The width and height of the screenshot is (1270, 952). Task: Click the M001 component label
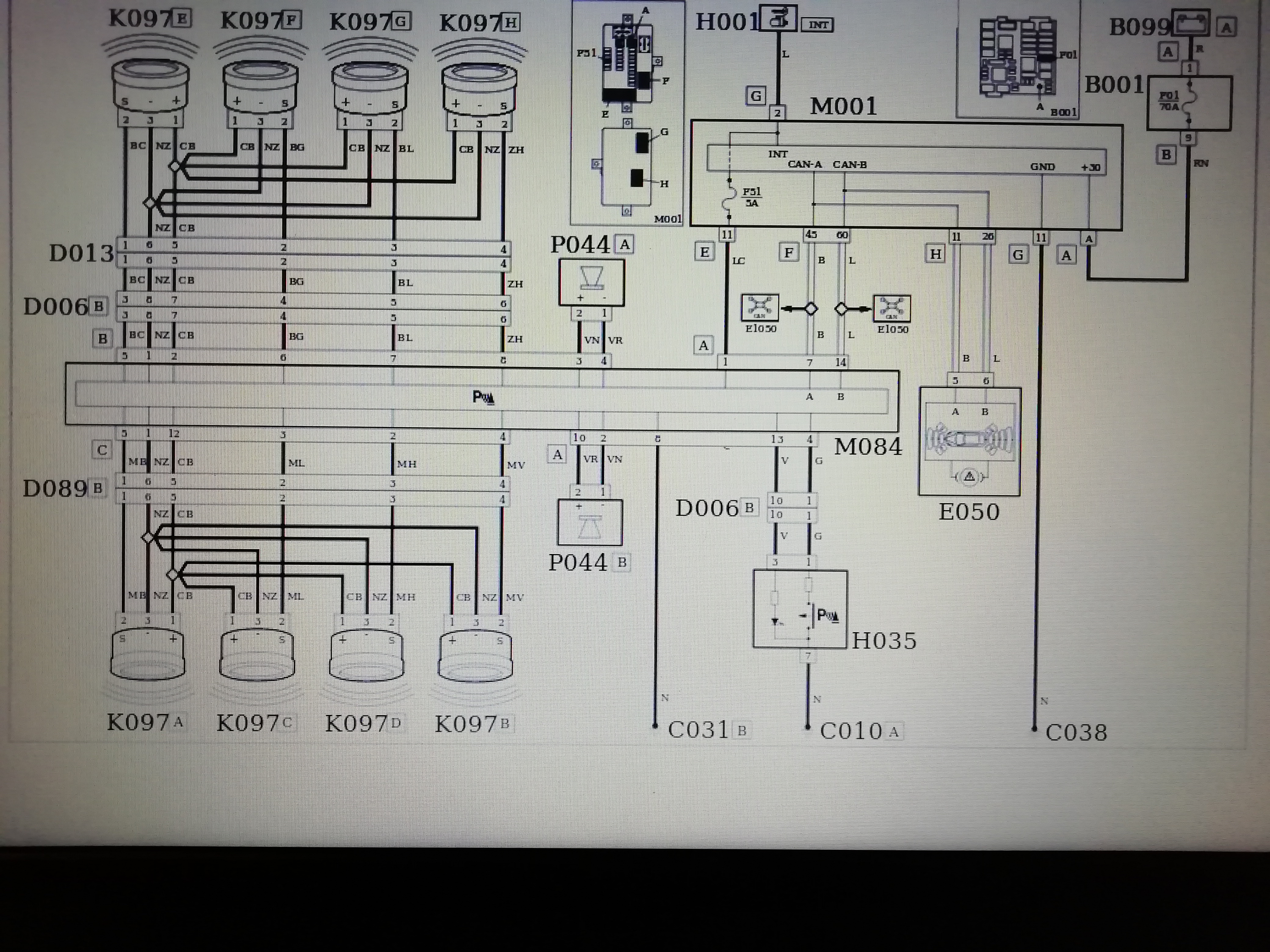tap(844, 106)
